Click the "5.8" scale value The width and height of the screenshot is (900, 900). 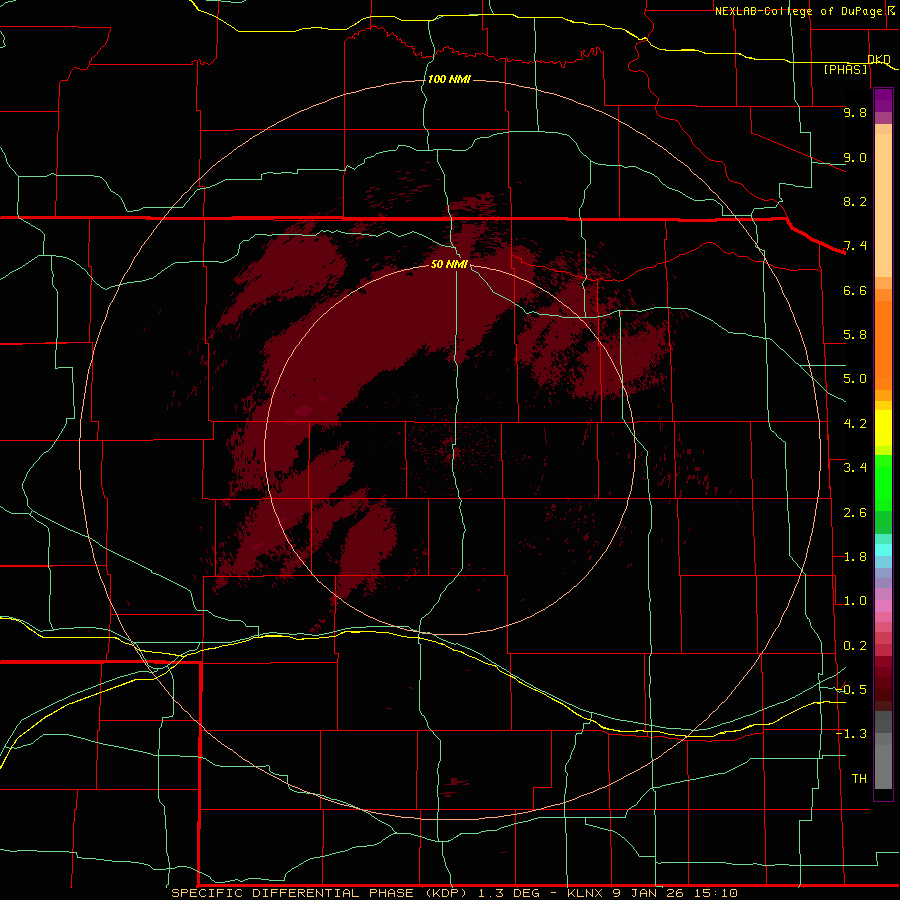pos(855,335)
